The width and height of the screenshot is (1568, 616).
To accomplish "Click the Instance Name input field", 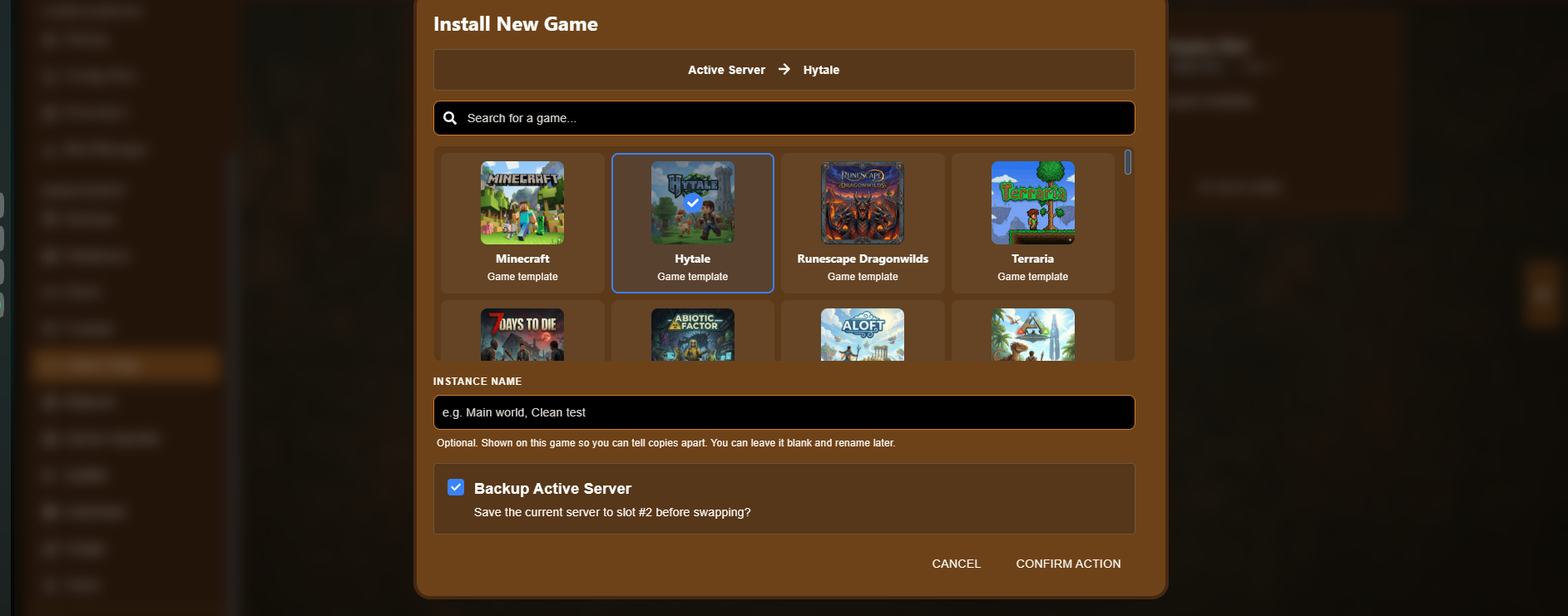I will tap(784, 412).
